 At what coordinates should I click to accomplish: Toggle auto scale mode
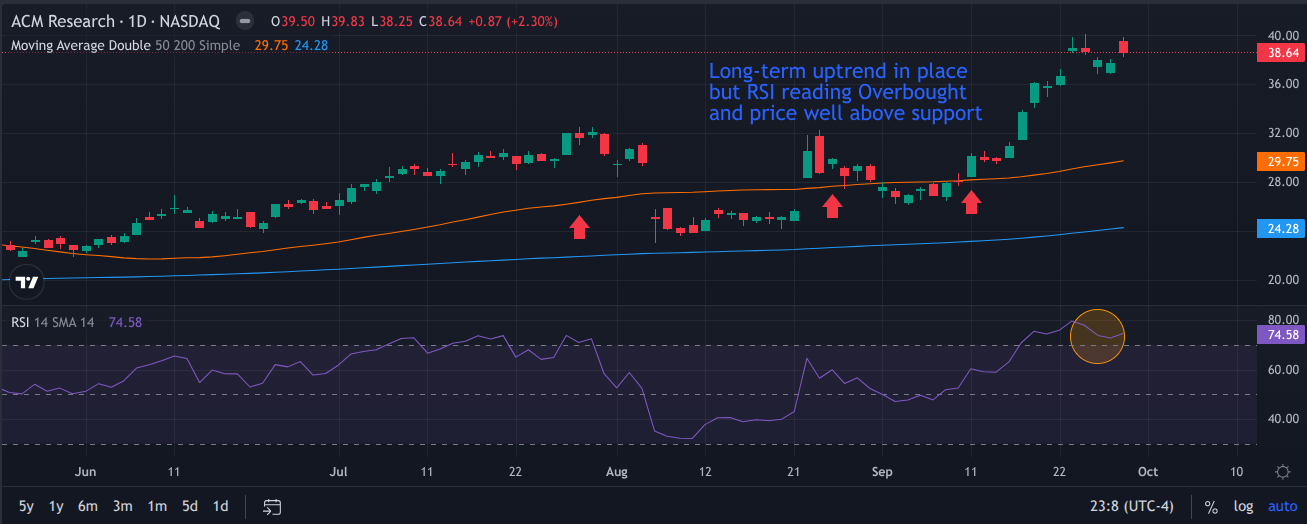pos(1281,507)
